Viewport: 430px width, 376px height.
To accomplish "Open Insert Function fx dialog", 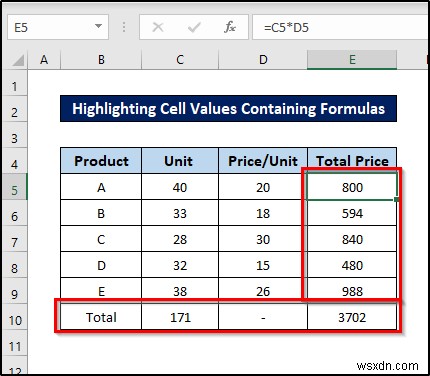I will pyautogui.click(x=230, y=27).
